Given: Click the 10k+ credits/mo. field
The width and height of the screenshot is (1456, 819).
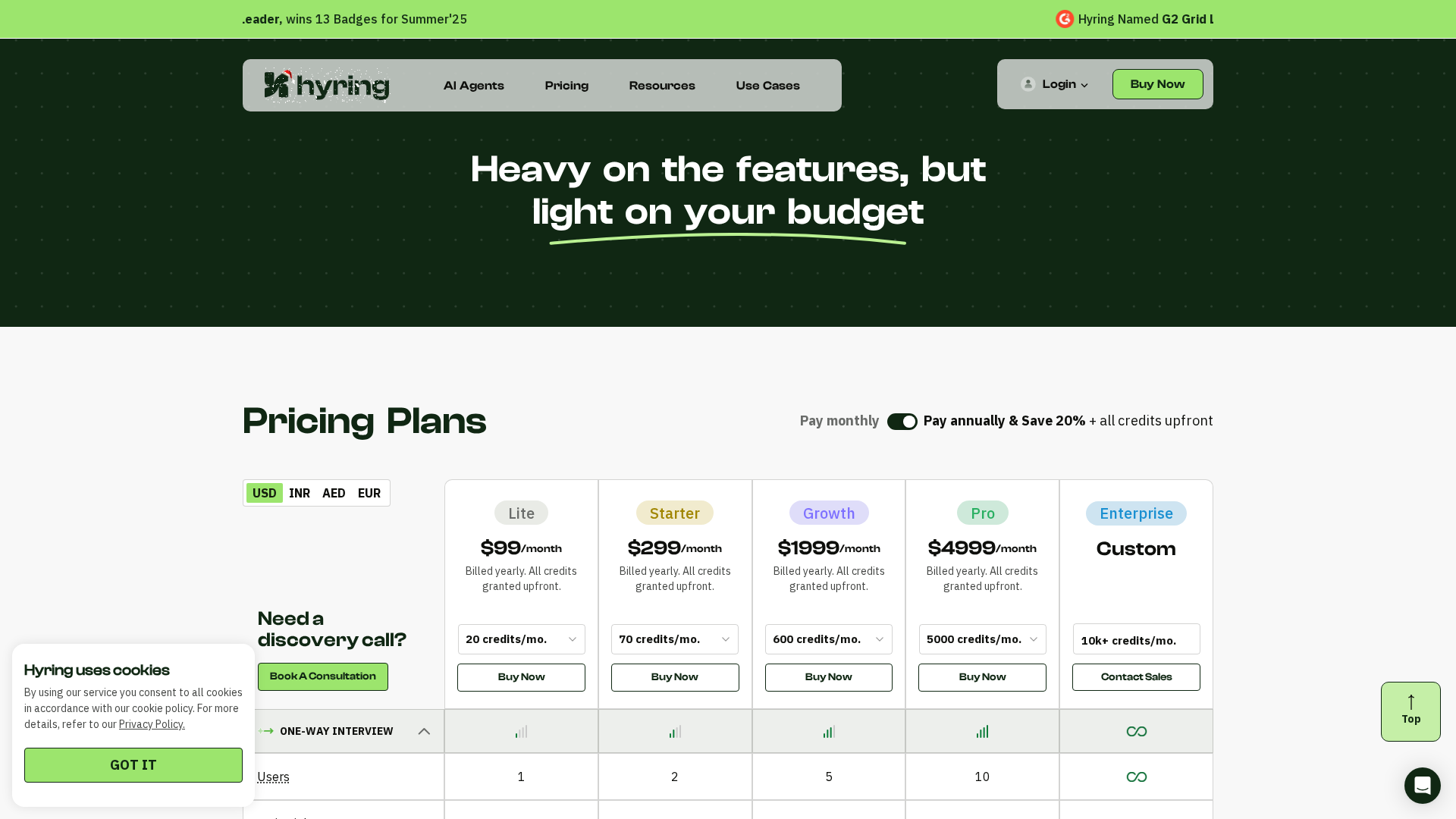Looking at the screenshot, I should pos(1136,639).
